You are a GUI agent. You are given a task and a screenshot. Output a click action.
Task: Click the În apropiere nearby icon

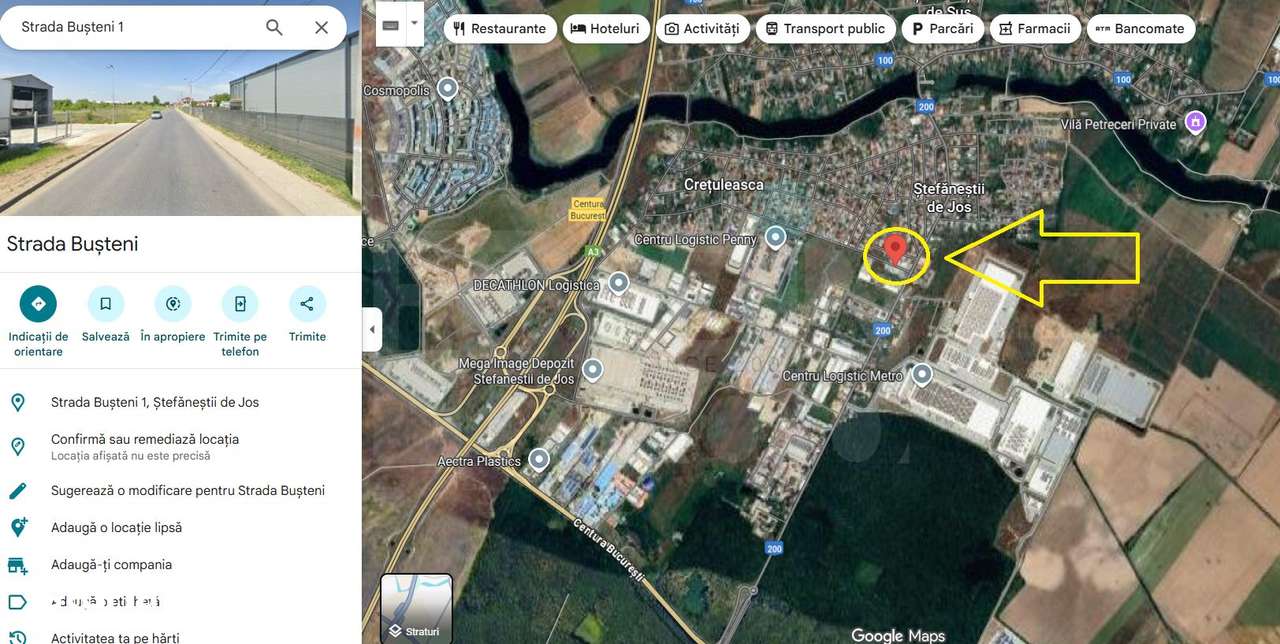172,304
